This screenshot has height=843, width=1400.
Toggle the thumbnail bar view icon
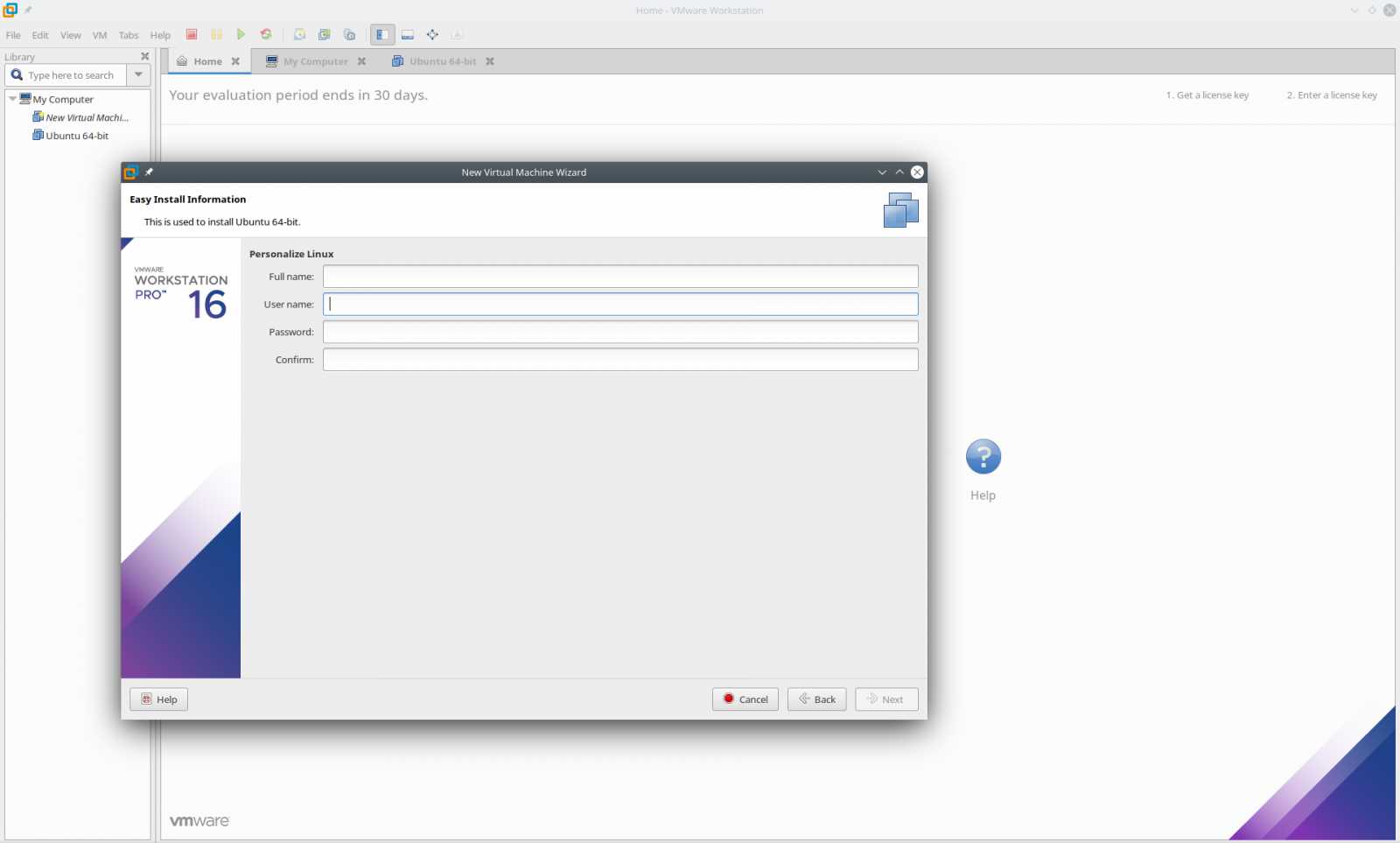tap(407, 34)
